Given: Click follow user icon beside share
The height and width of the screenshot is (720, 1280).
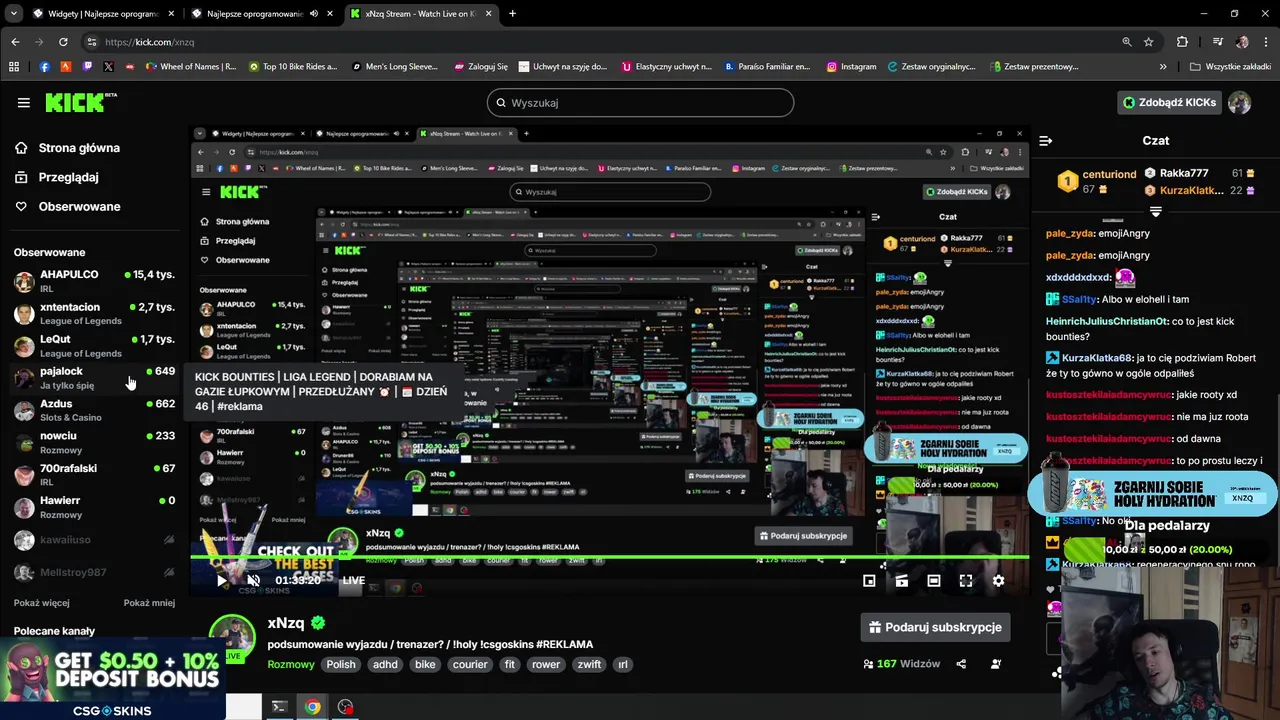Looking at the screenshot, I should coord(996,664).
